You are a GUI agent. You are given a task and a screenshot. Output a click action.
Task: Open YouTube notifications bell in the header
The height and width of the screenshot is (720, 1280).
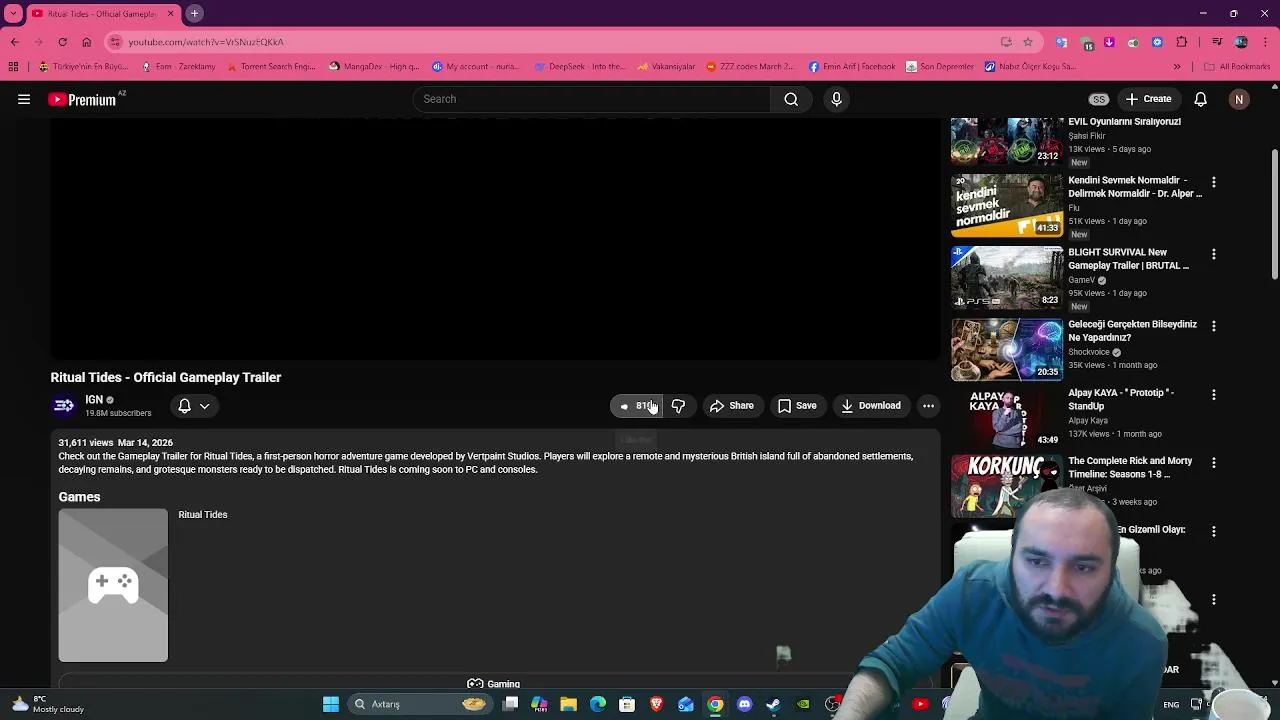[1200, 99]
